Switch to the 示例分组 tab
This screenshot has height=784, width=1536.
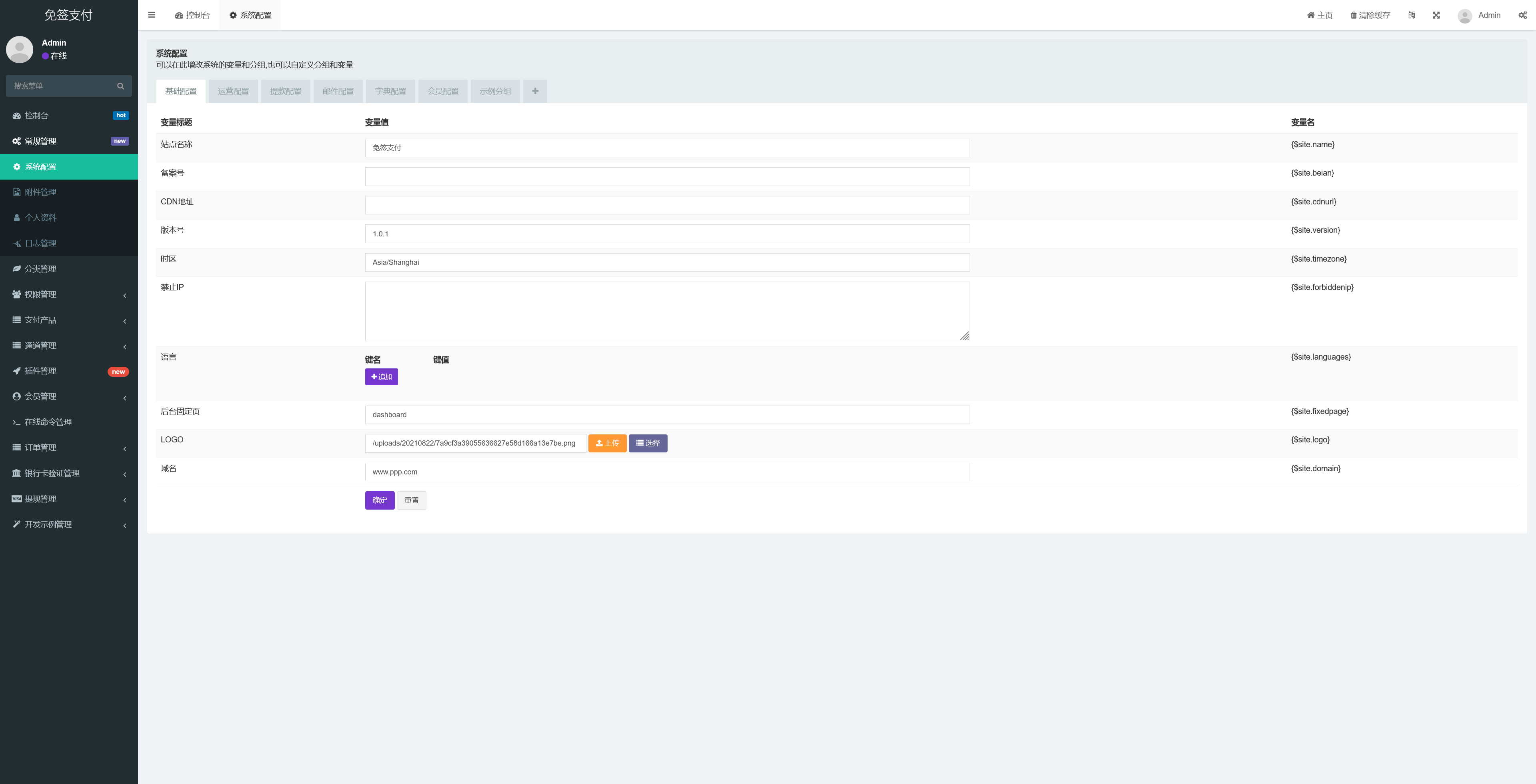(496, 91)
